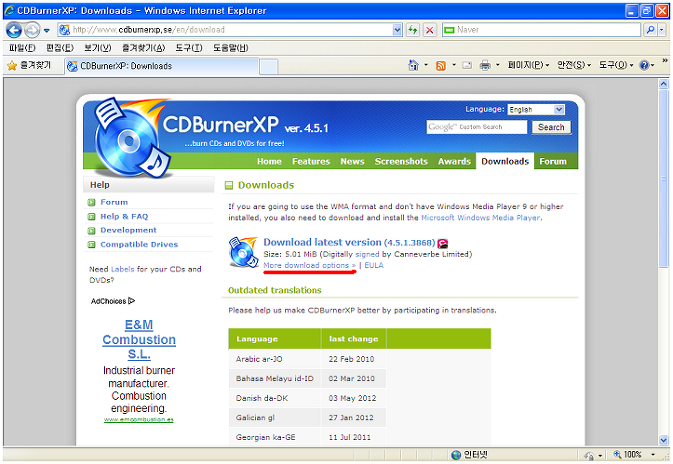Click the Refresh page icon

(412, 30)
